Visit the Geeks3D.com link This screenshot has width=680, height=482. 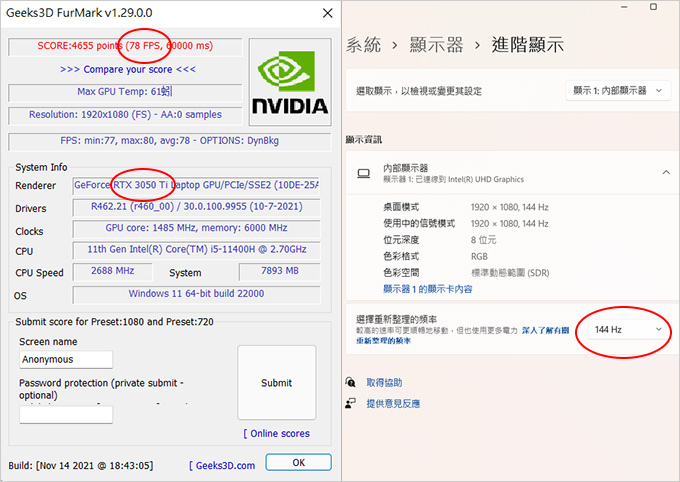(x=222, y=466)
